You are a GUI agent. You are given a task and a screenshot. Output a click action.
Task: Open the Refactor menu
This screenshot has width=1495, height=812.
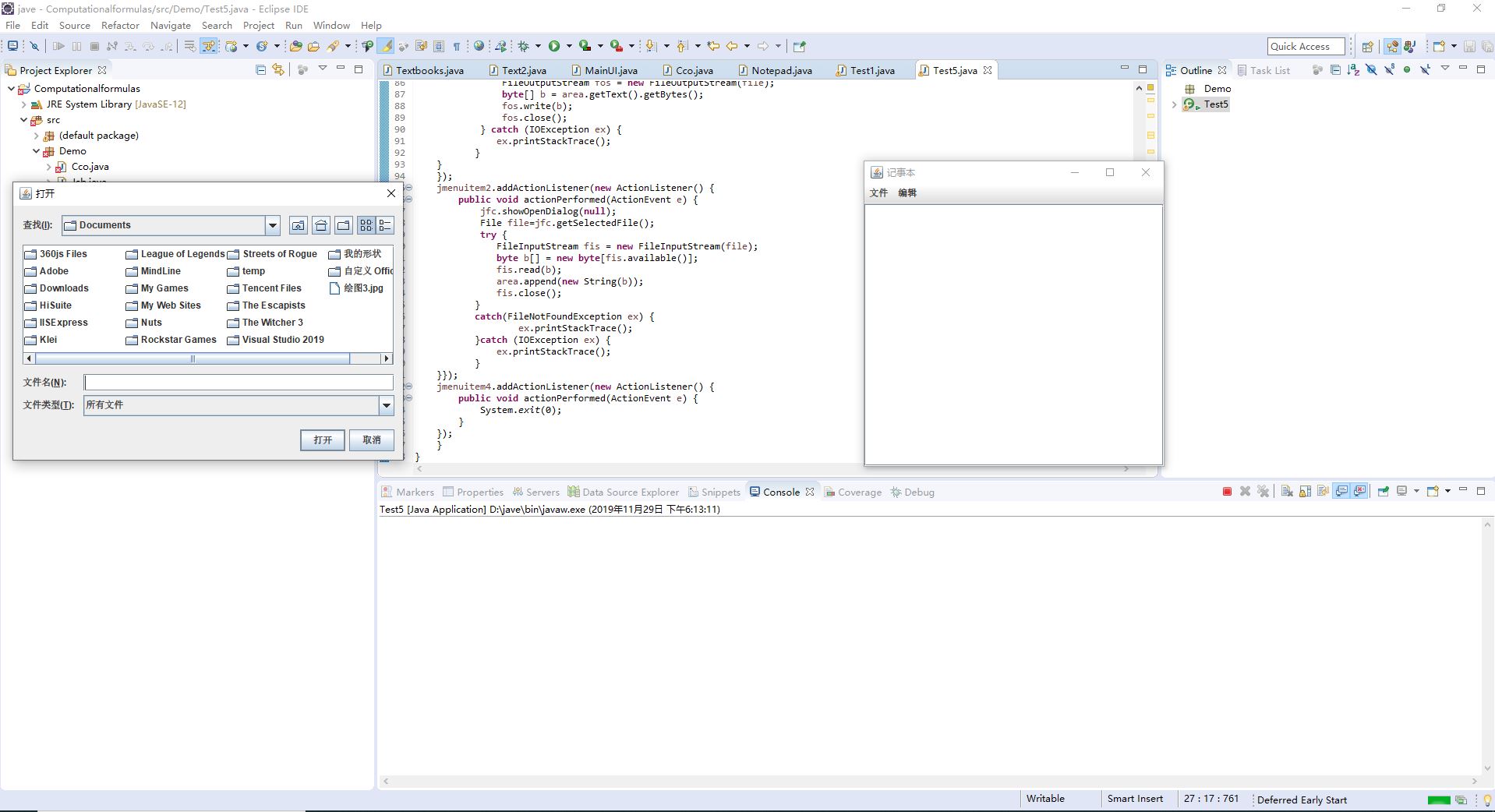coord(120,25)
